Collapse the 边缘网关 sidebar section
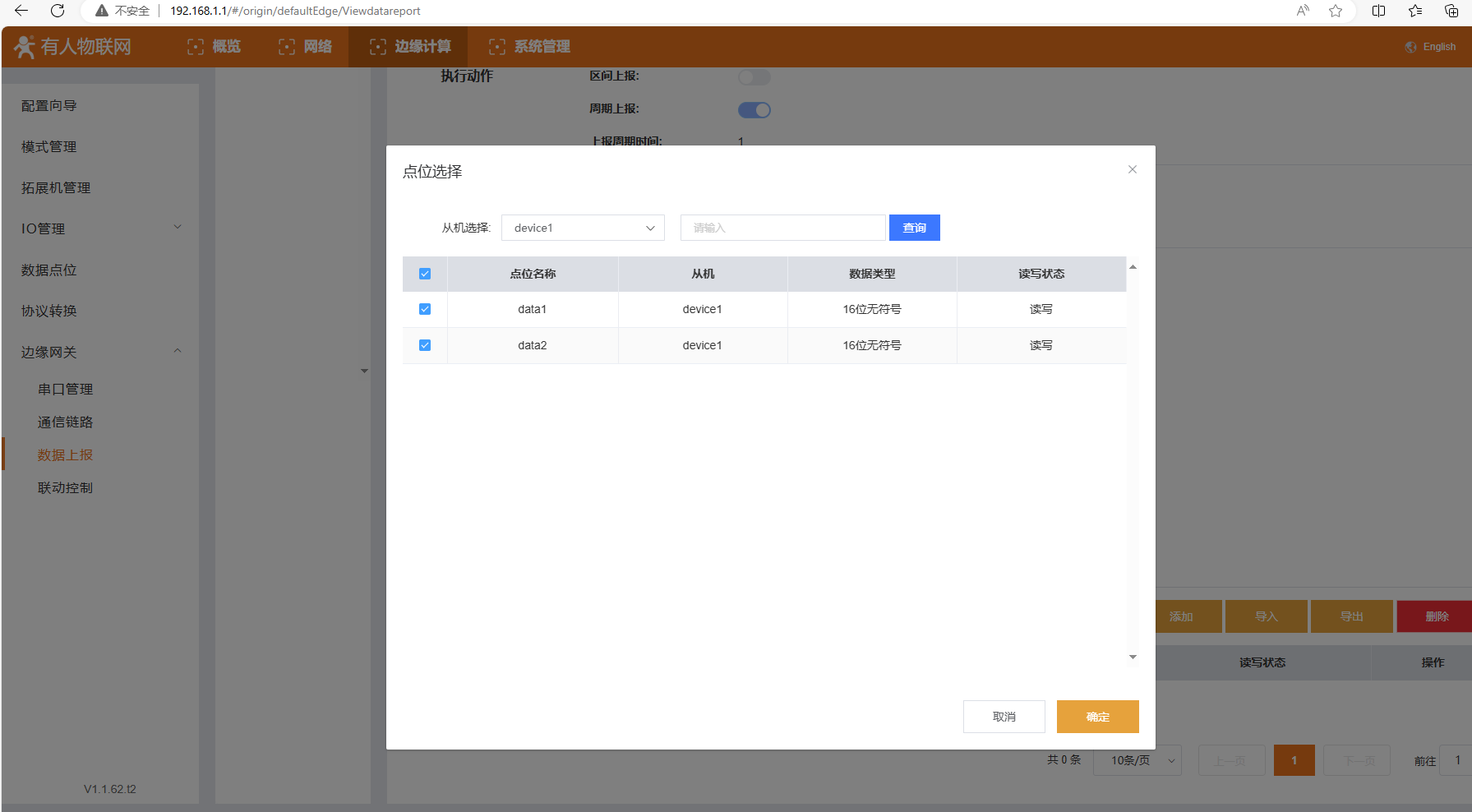The height and width of the screenshot is (812, 1472). [x=100, y=352]
